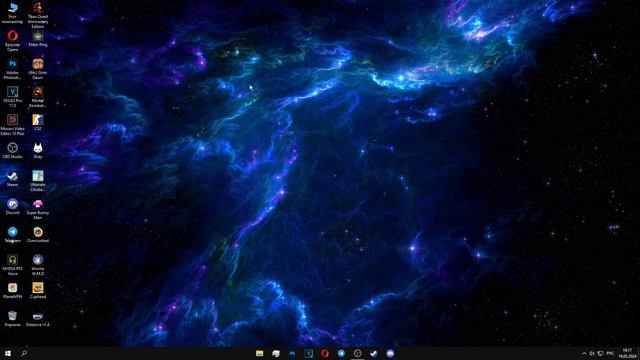The image size is (640, 360).
Task: Select the Discord desktop shortcut
Action: tap(12, 207)
